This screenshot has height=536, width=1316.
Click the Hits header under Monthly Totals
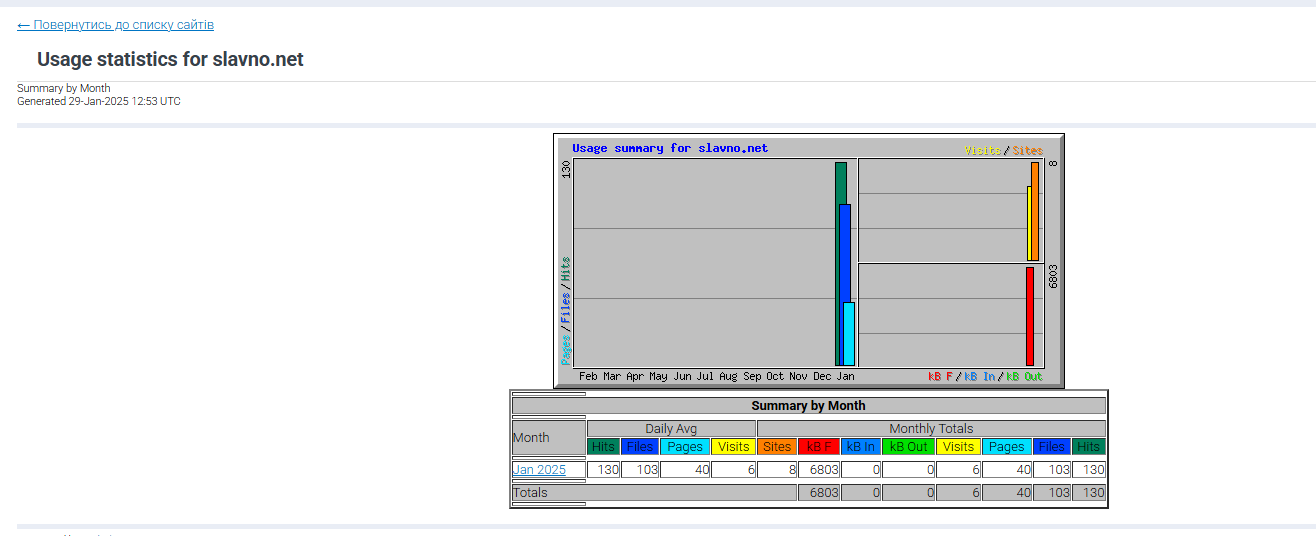[1089, 447]
